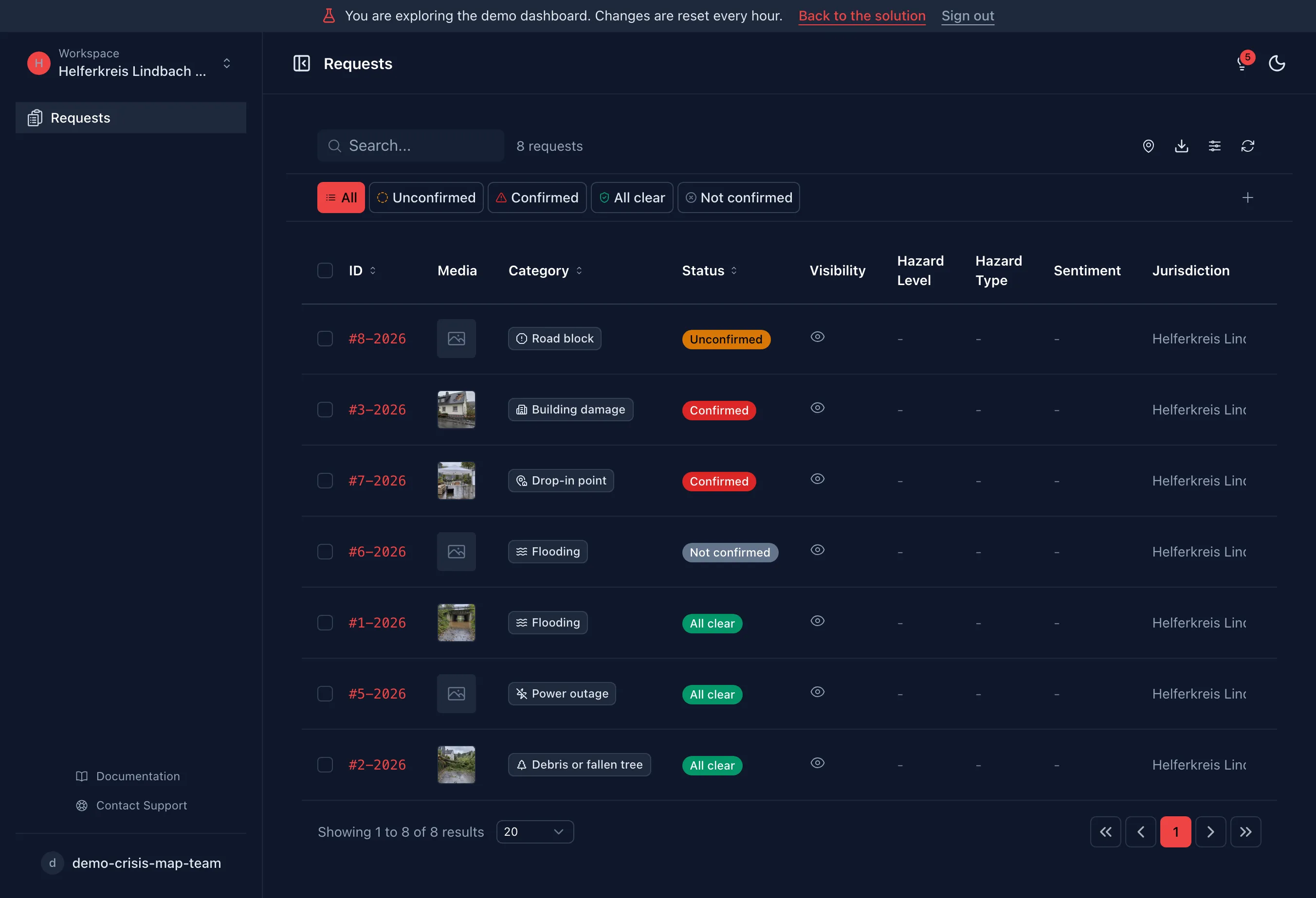Check the box for request #3-2026

point(325,410)
